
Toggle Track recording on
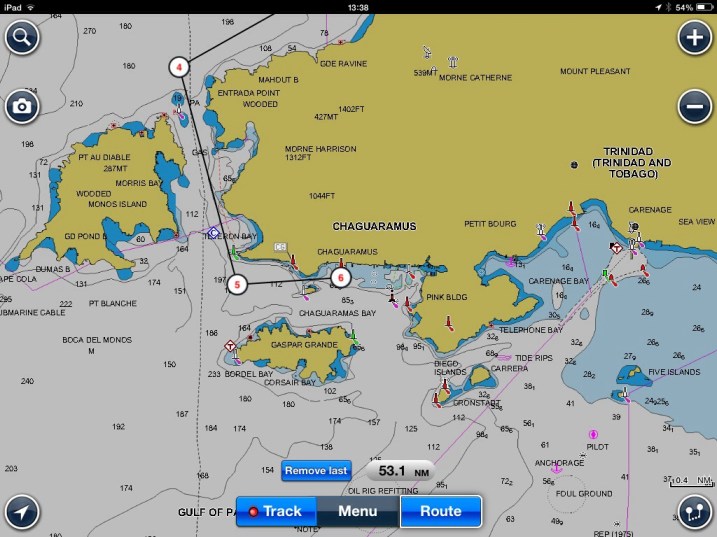(x=276, y=511)
